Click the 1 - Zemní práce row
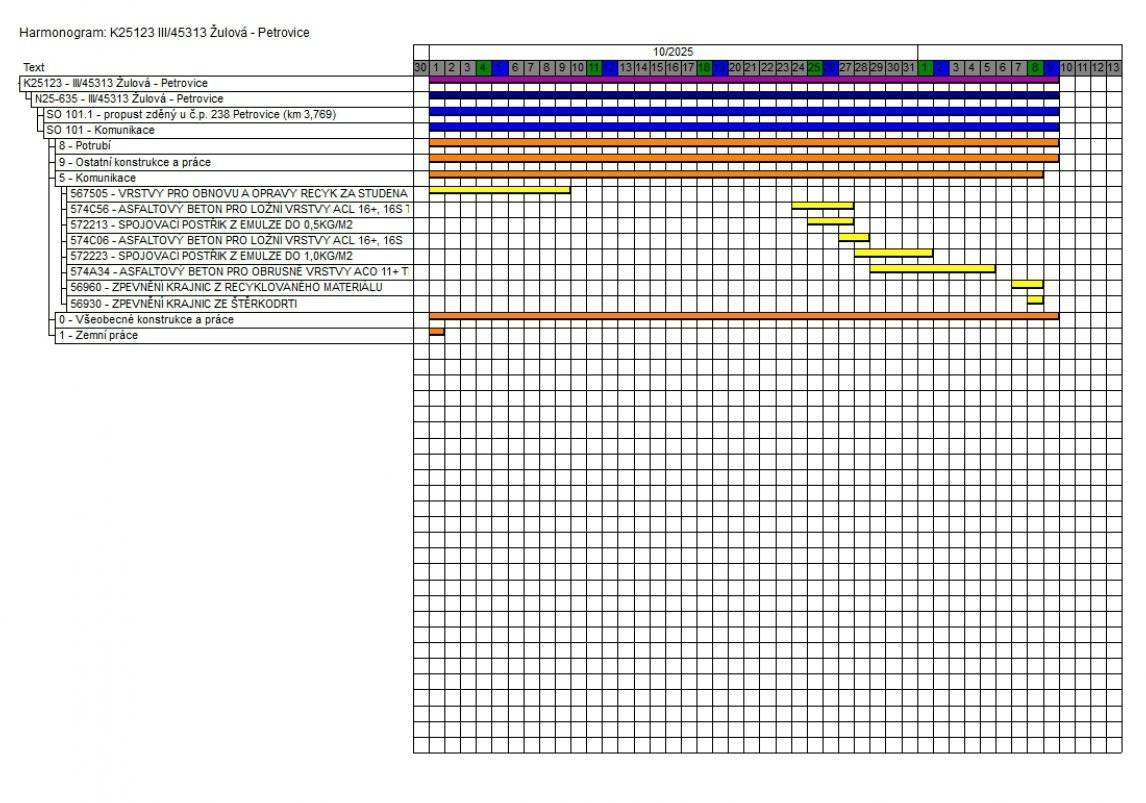Screen dimensions: 1146x803 [98, 335]
